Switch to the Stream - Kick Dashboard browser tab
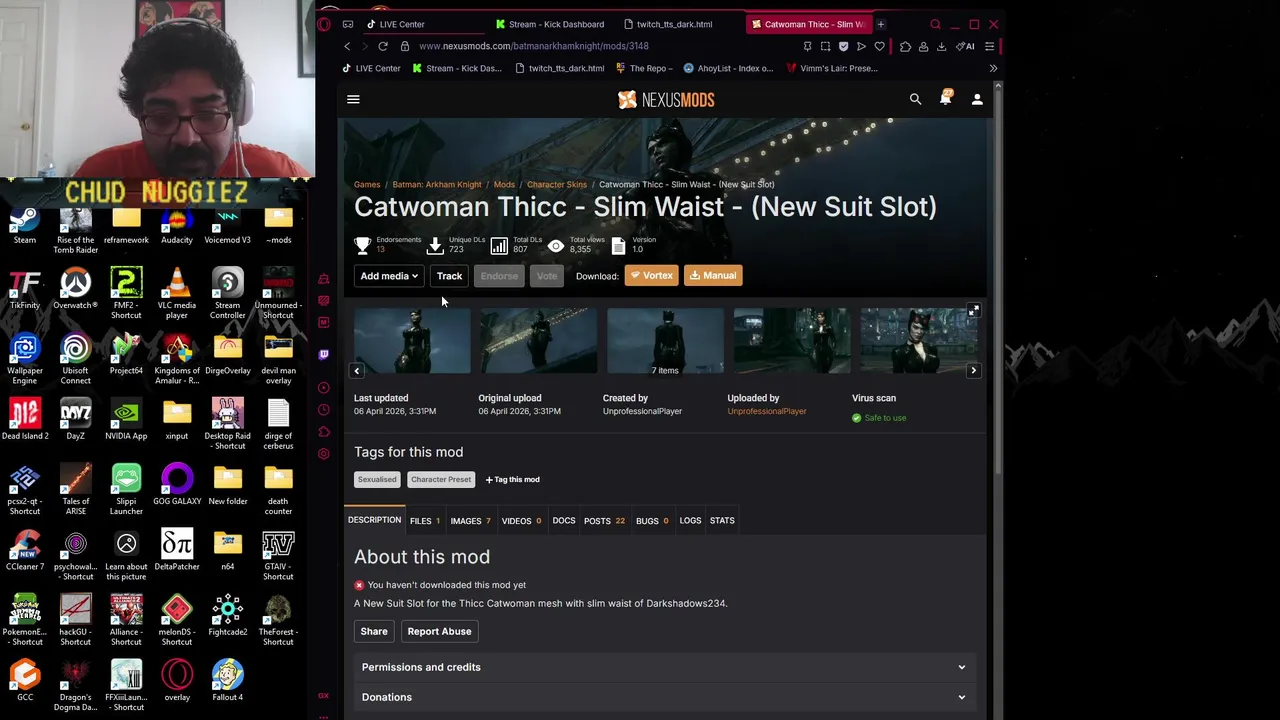Screen dimensions: 1280x720 549,24
